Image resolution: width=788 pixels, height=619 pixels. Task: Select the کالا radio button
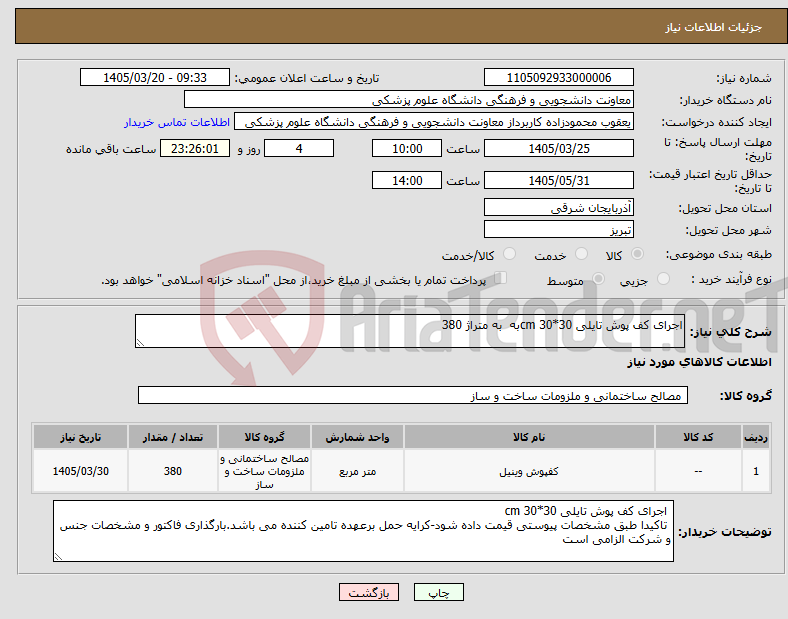(x=637, y=254)
